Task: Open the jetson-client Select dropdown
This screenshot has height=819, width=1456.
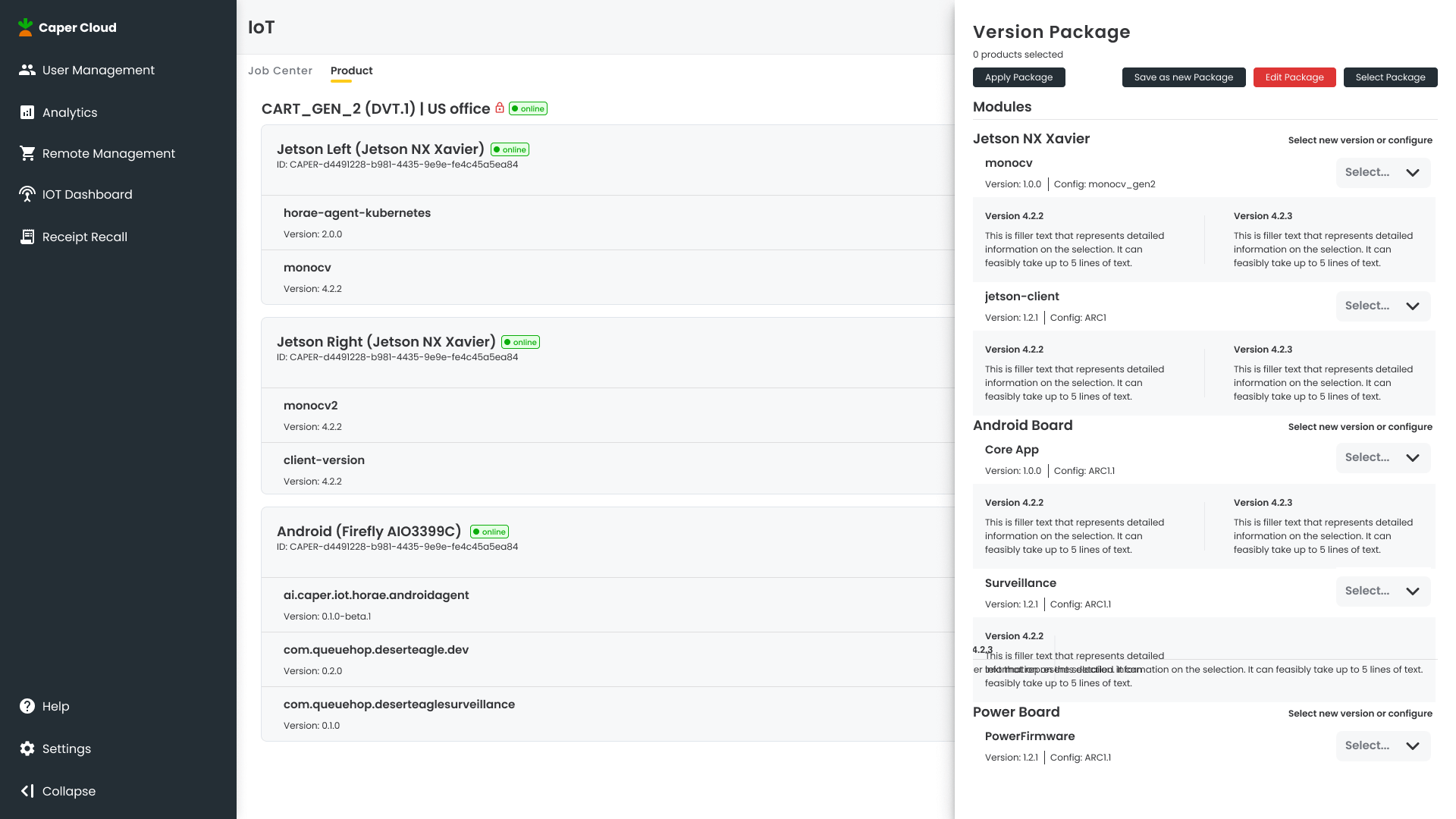Action: tap(1382, 306)
